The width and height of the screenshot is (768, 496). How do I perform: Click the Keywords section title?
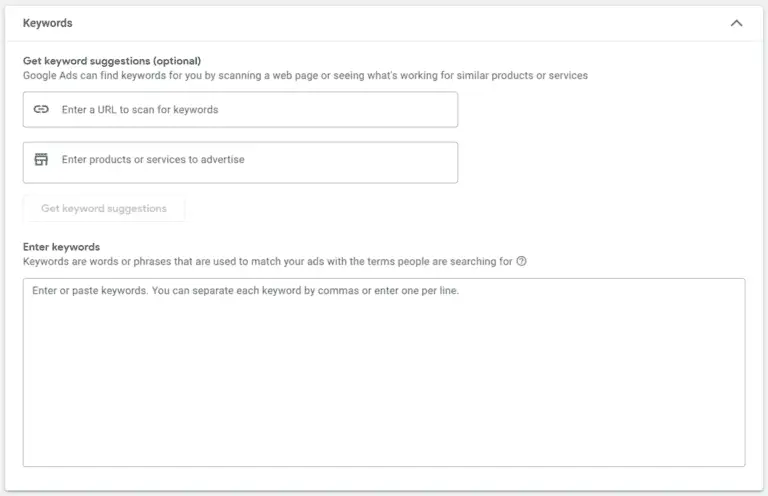pyautogui.click(x=48, y=23)
